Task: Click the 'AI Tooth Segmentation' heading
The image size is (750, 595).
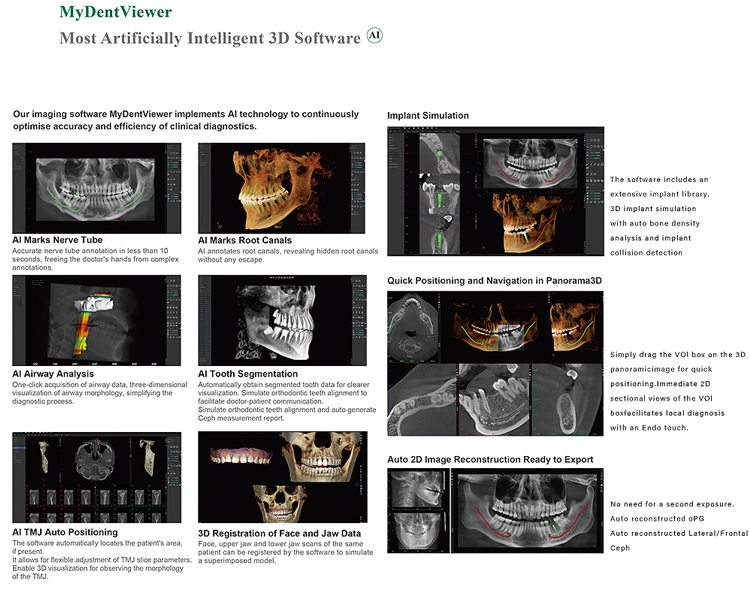Action: [x=248, y=374]
